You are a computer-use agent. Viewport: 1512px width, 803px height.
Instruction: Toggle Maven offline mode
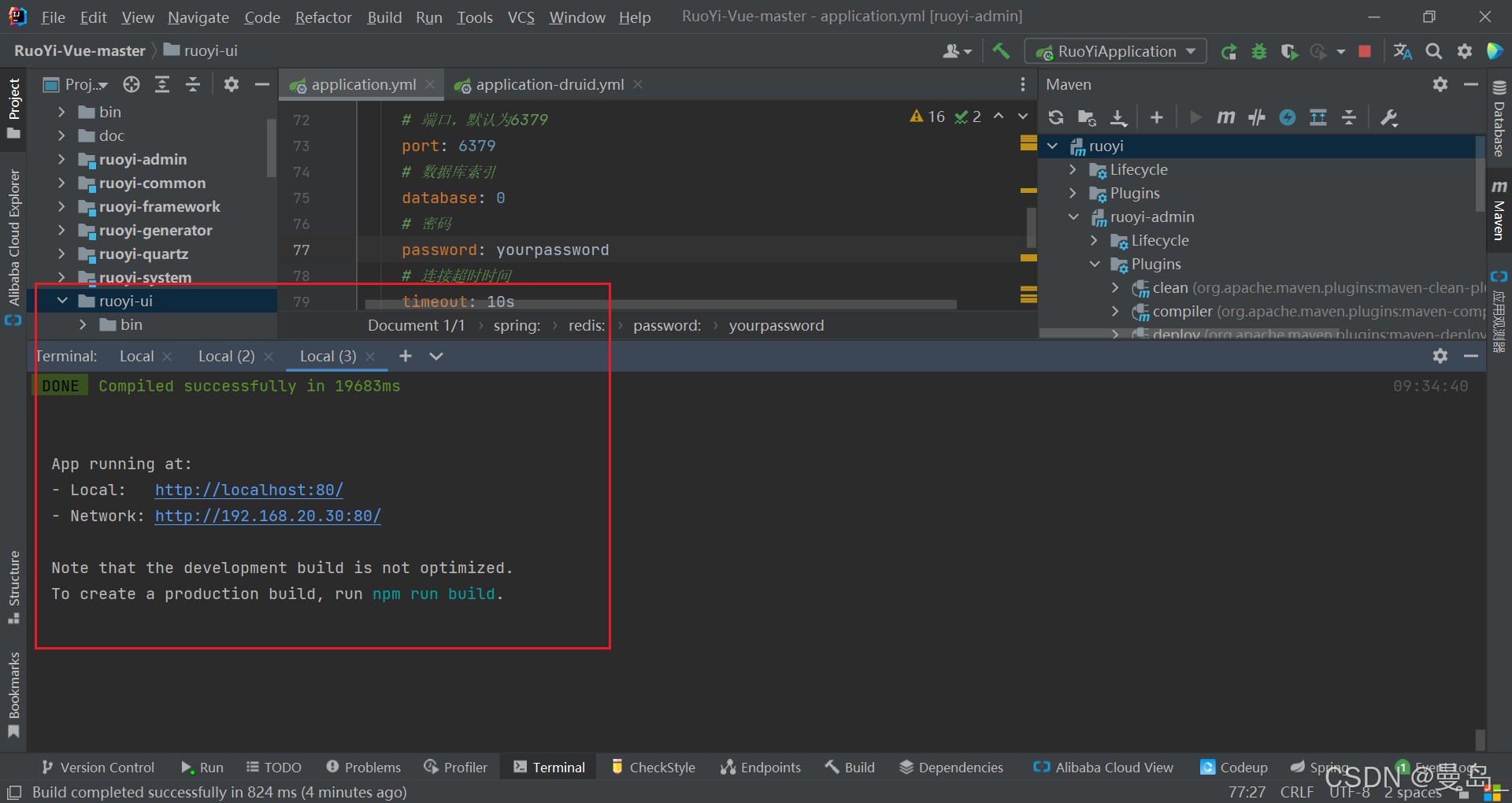[1257, 117]
